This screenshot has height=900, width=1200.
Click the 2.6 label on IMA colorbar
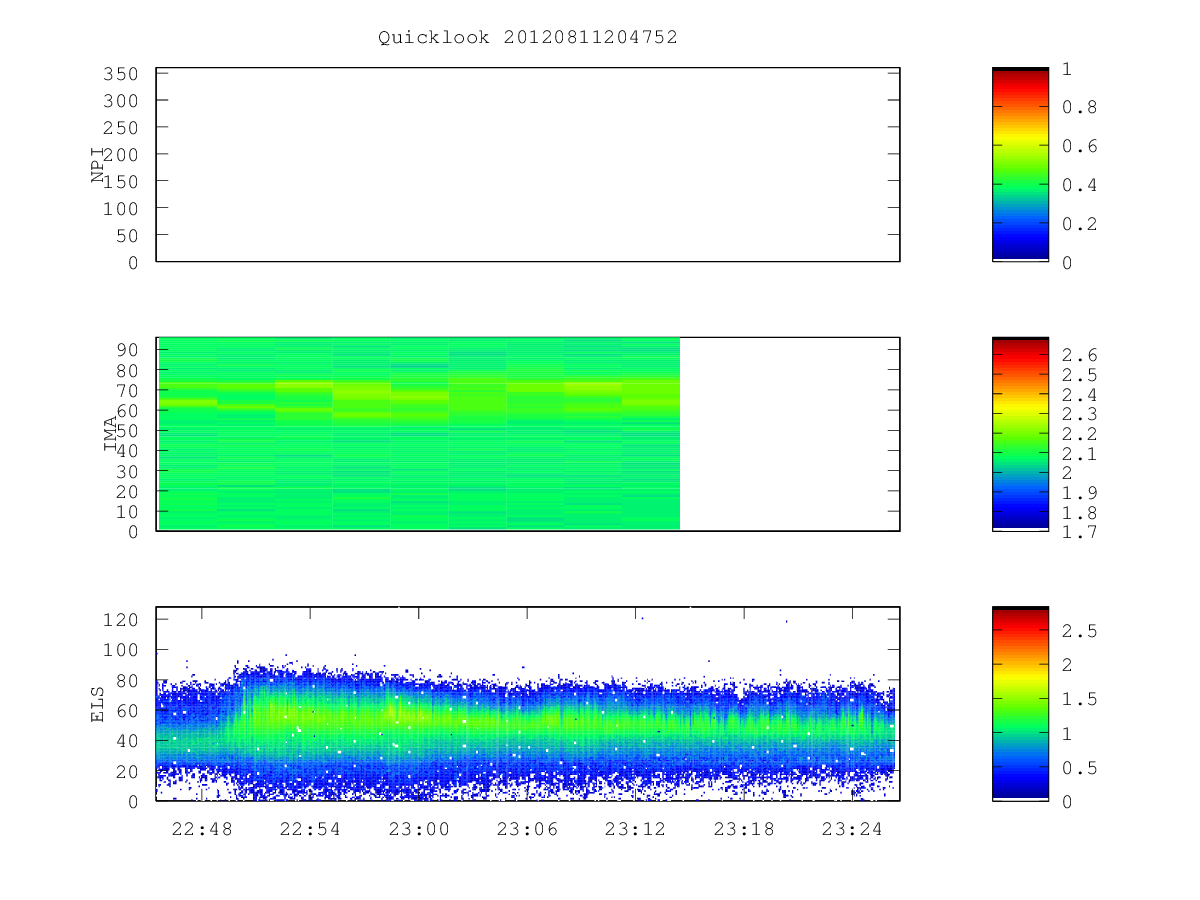coord(1079,355)
